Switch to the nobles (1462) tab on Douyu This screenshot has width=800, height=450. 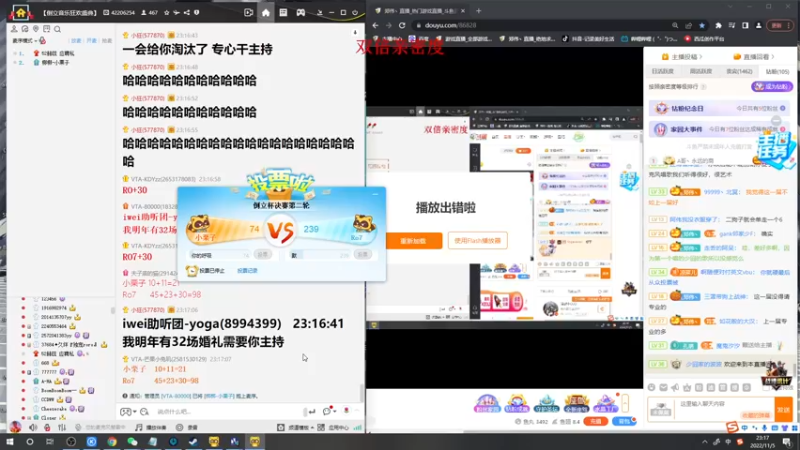tap(739, 71)
